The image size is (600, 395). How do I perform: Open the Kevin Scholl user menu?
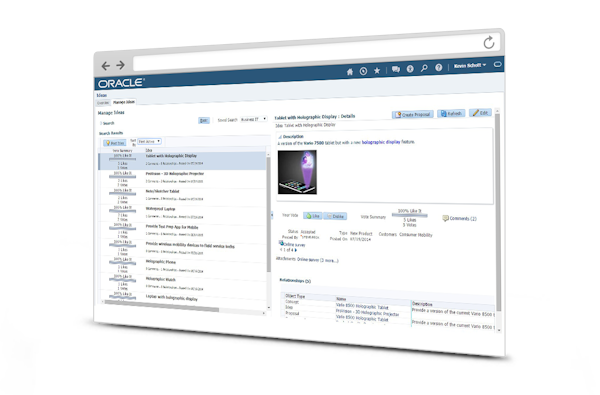(x=470, y=65)
